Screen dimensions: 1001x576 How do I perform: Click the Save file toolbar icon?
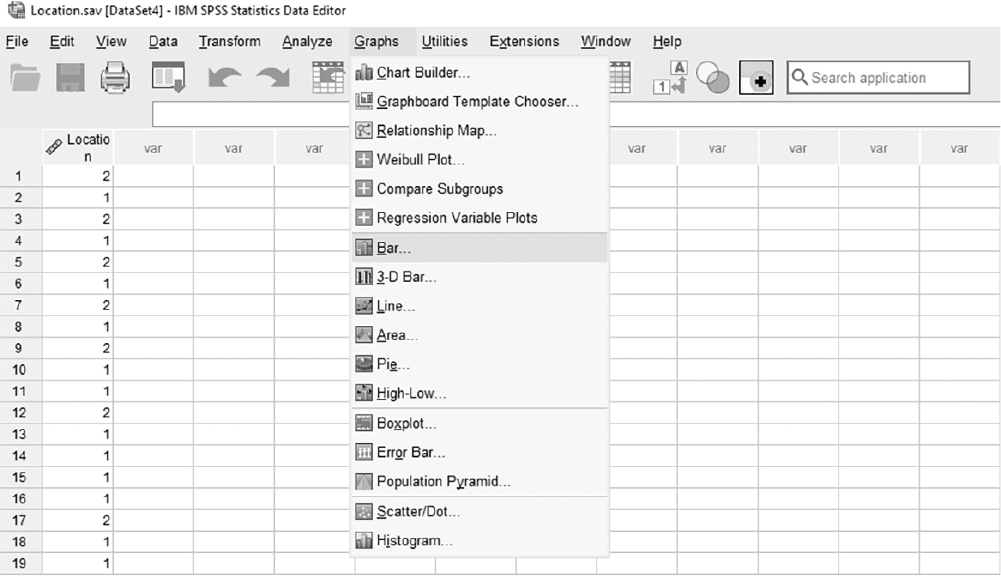coord(70,78)
